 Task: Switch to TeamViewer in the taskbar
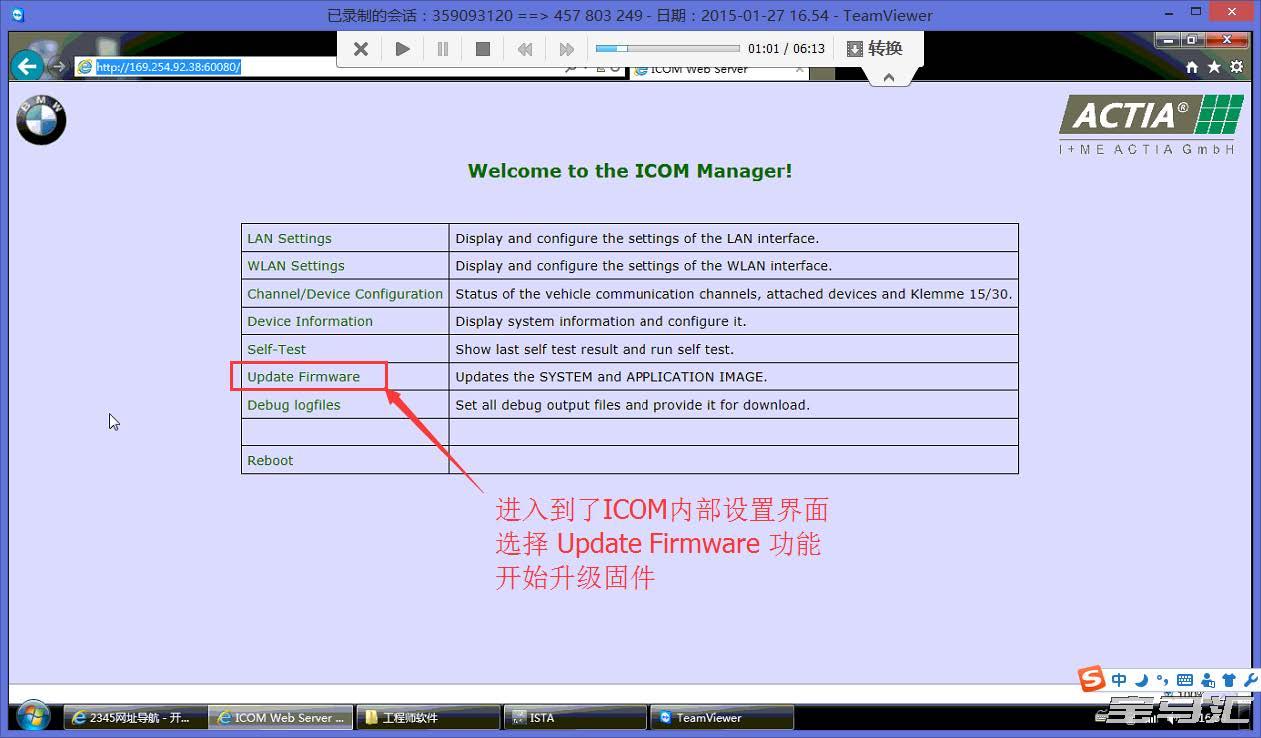(x=721, y=718)
